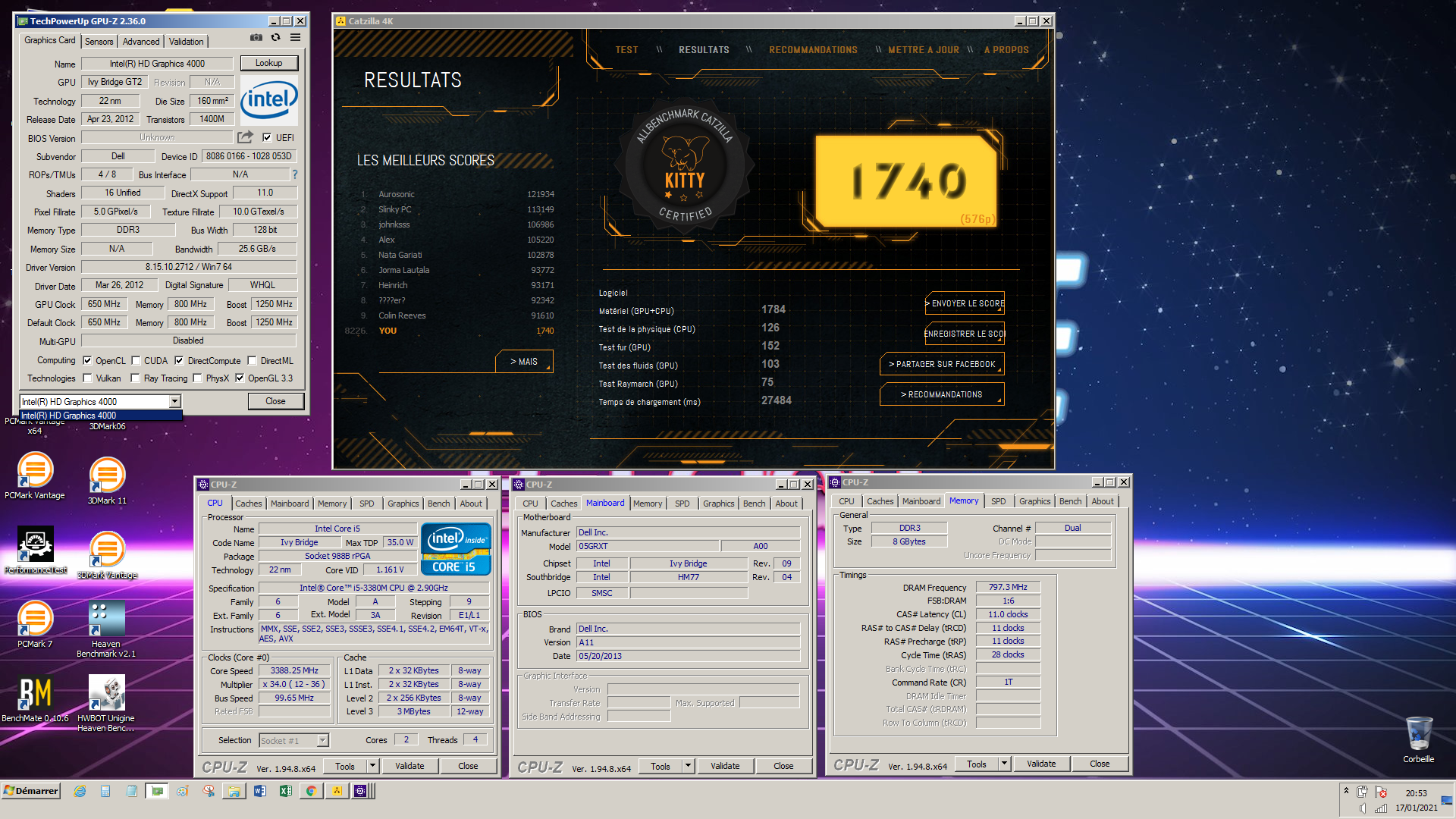The width and height of the screenshot is (1456, 819).
Task: Switch to the Catzilla taskbar button
Action: click(337, 791)
